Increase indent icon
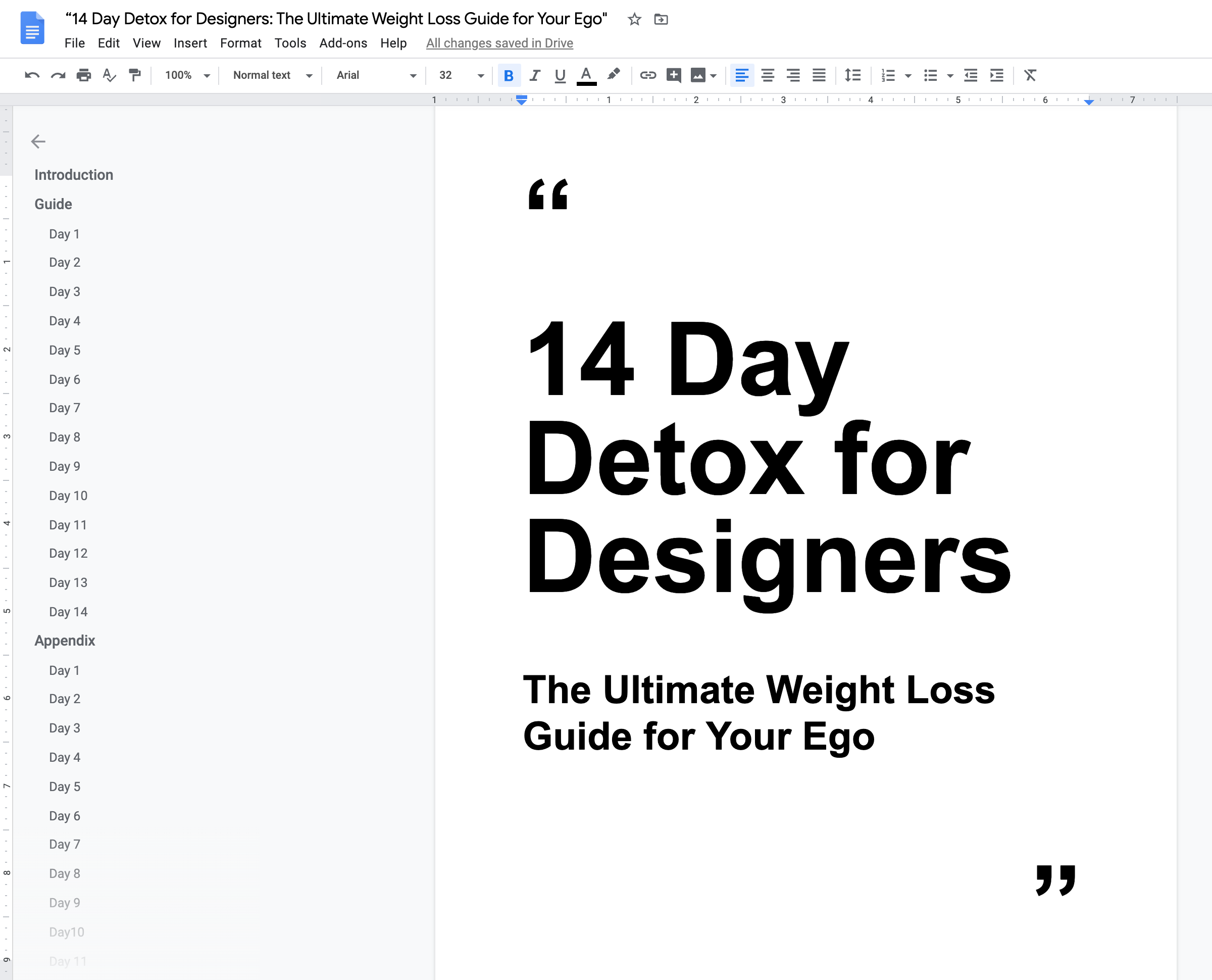The height and width of the screenshot is (980, 1212). [x=997, y=75]
